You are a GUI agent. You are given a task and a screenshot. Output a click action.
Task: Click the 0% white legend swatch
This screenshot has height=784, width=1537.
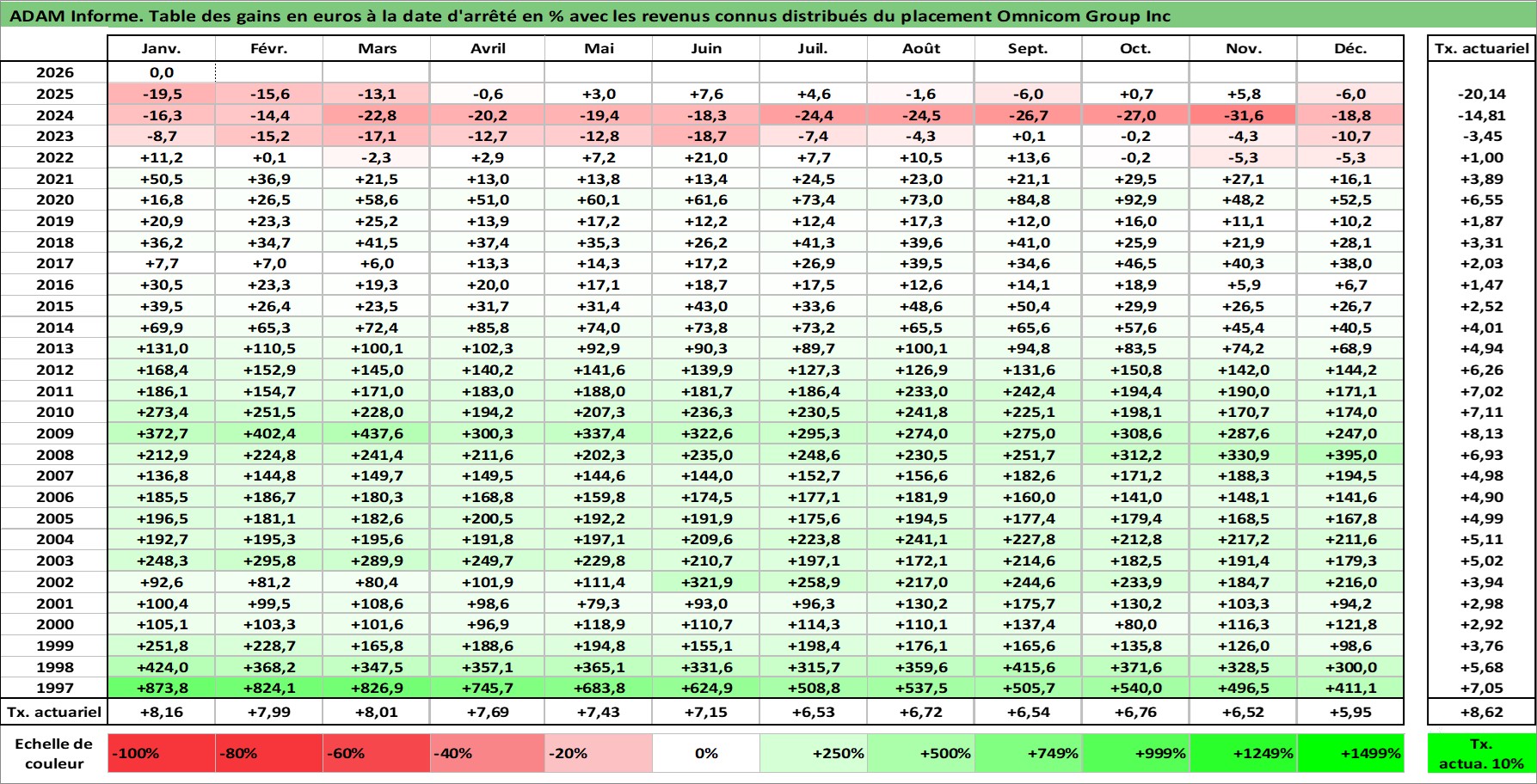706,753
